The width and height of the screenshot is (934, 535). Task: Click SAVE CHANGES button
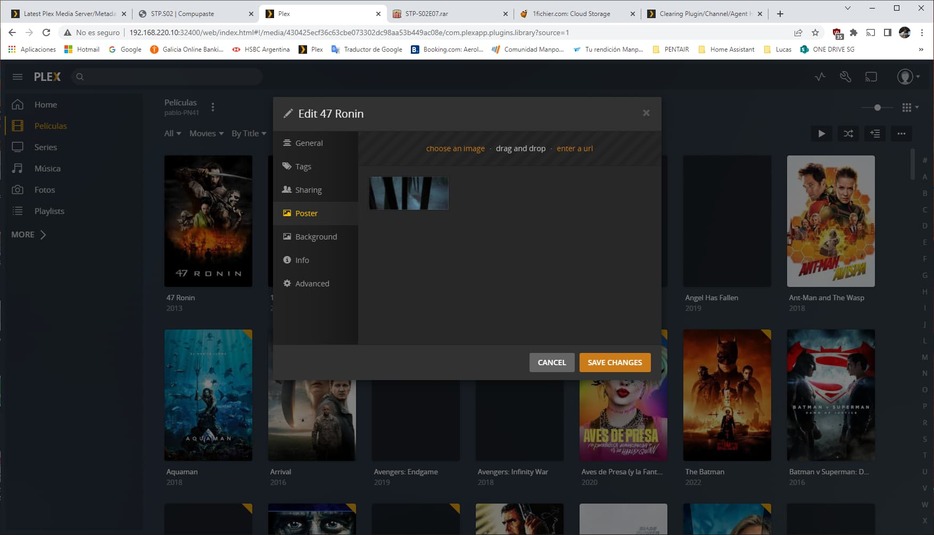point(615,362)
